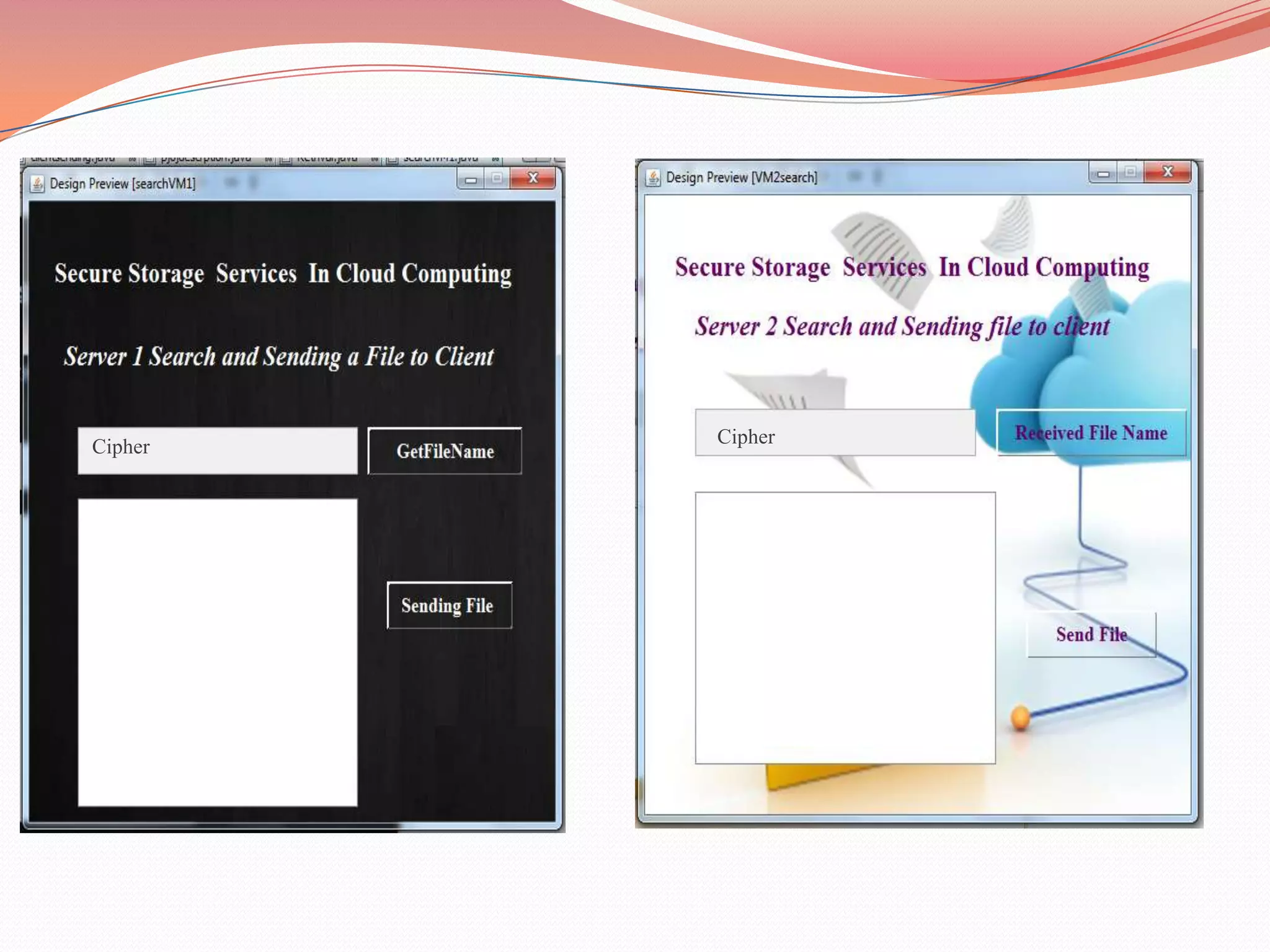The image size is (1270, 952).
Task: Focus the Cipher field in searchVM1 window
Action: [218, 451]
